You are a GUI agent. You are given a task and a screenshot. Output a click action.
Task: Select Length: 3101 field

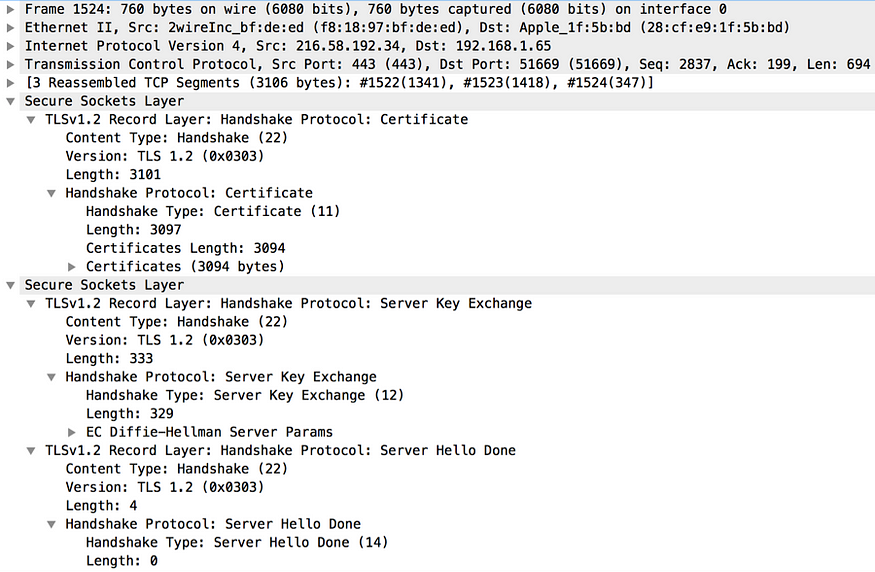click(x=113, y=175)
